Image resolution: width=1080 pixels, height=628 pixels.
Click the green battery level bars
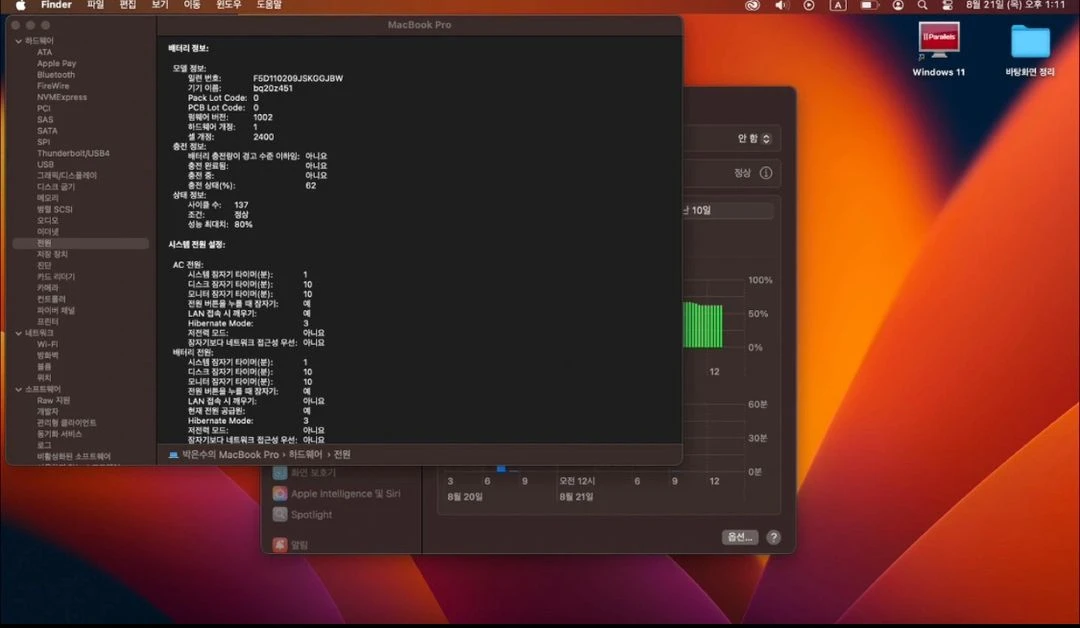click(x=703, y=325)
